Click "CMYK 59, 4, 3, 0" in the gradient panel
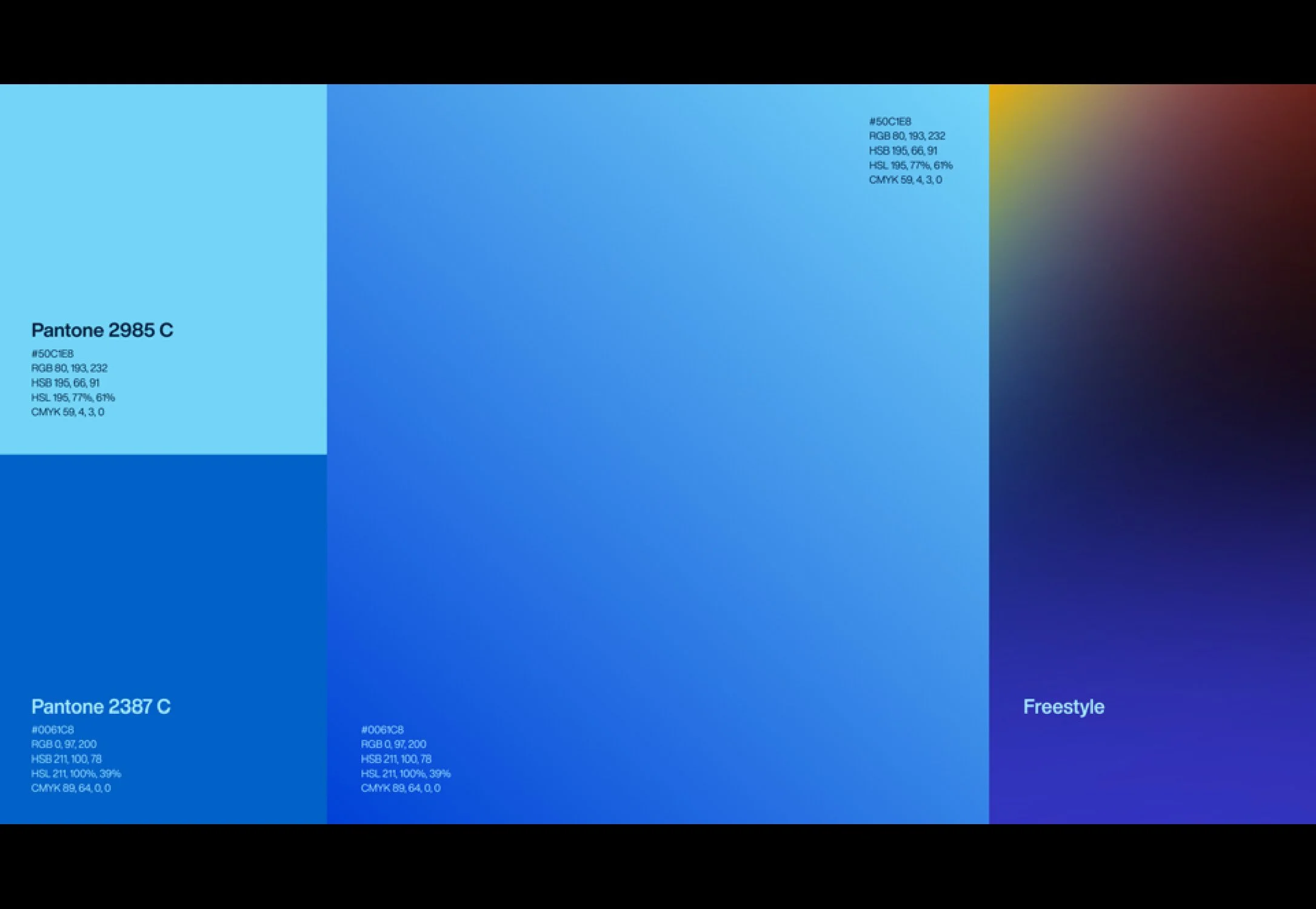 906,180
